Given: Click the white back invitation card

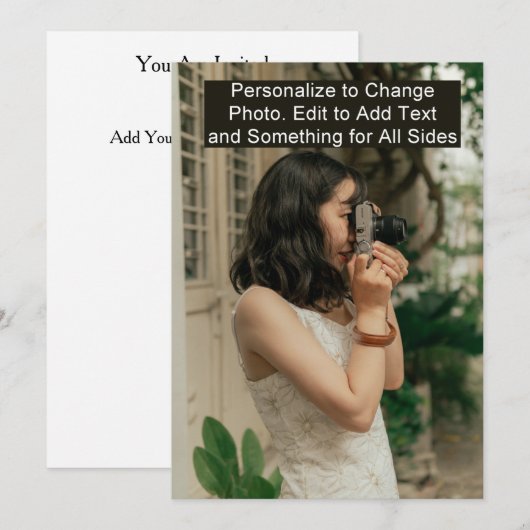Looking at the screenshot, I should pyautogui.click(x=109, y=270).
